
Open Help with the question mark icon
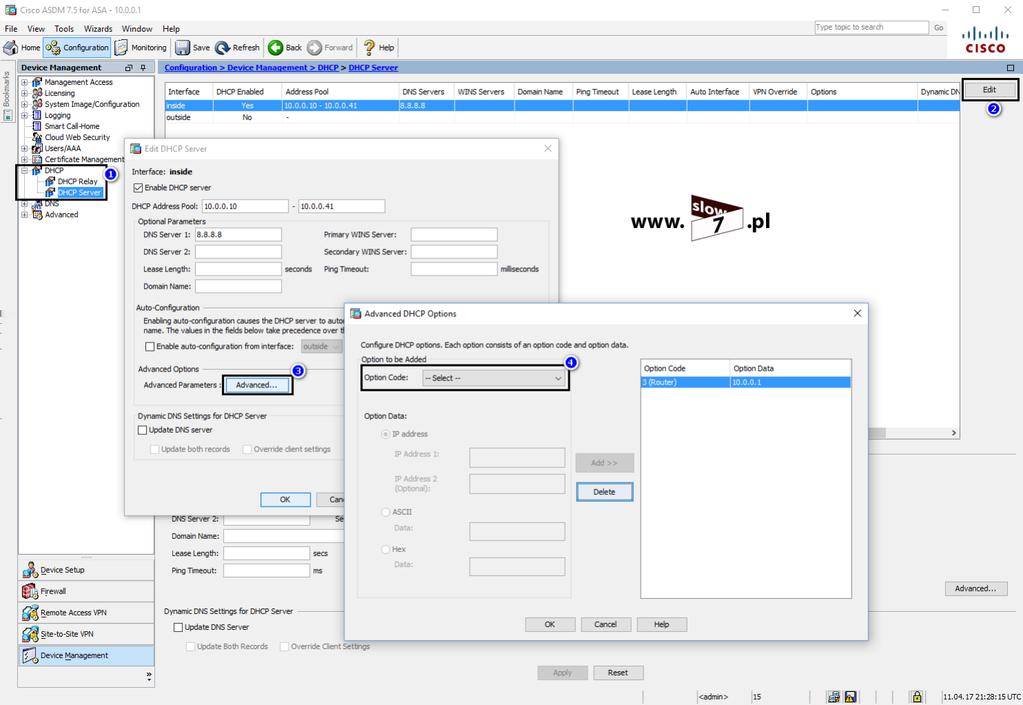pyautogui.click(x=369, y=48)
